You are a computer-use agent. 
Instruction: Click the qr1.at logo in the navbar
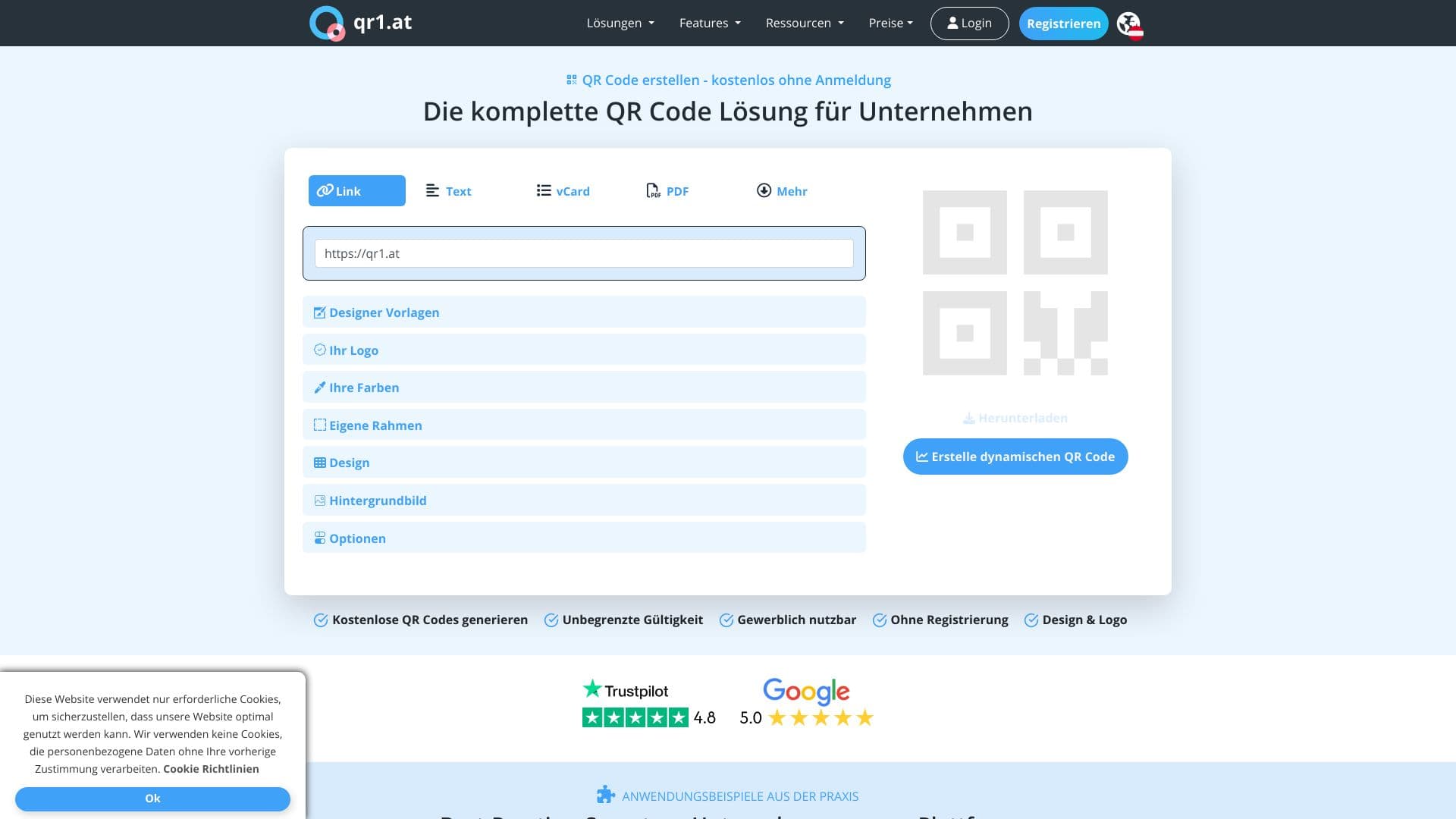(360, 23)
